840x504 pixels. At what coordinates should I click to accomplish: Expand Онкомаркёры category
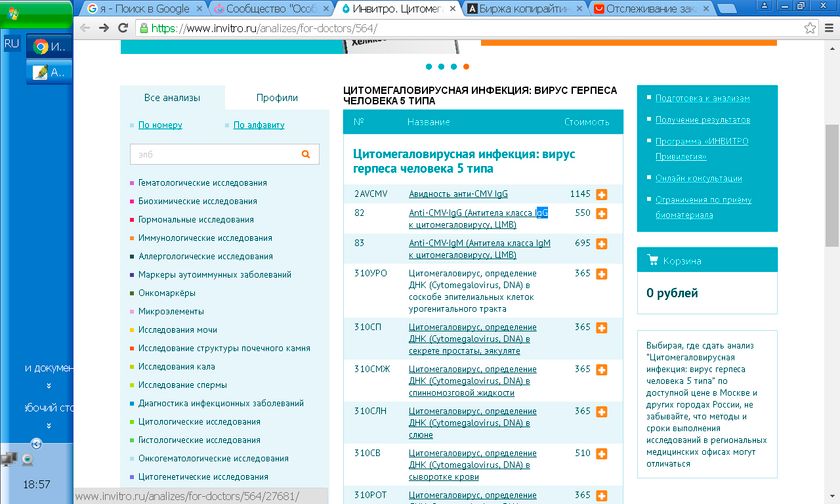167,293
